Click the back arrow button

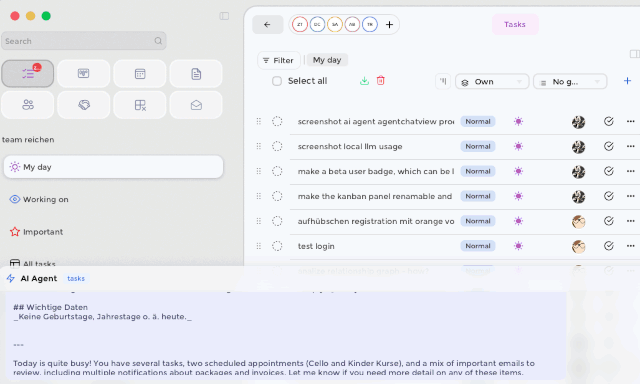click(x=267, y=24)
